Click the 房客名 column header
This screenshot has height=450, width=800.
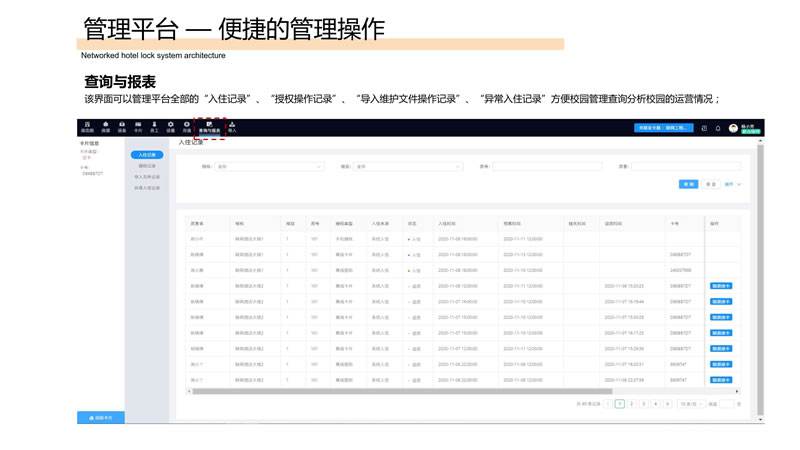(197, 224)
